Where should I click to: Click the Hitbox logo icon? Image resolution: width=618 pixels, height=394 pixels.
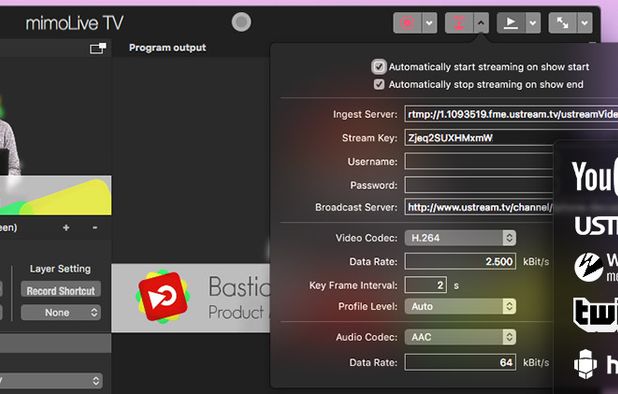pyautogui.click(x=585, y=364)
